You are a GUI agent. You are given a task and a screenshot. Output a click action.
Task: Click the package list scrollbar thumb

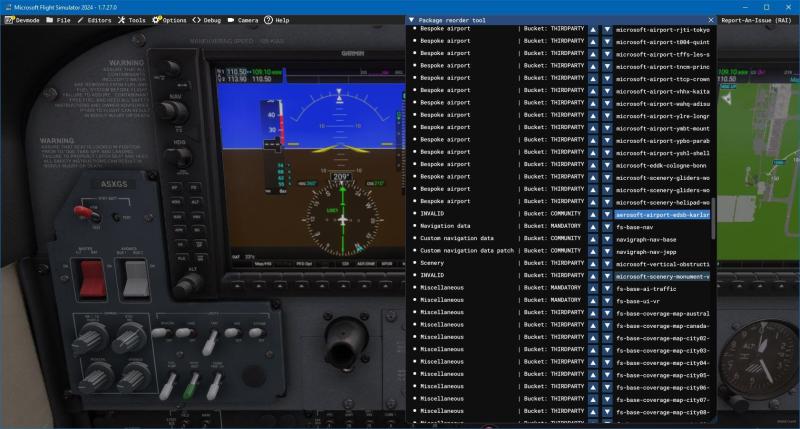[713, 219]
